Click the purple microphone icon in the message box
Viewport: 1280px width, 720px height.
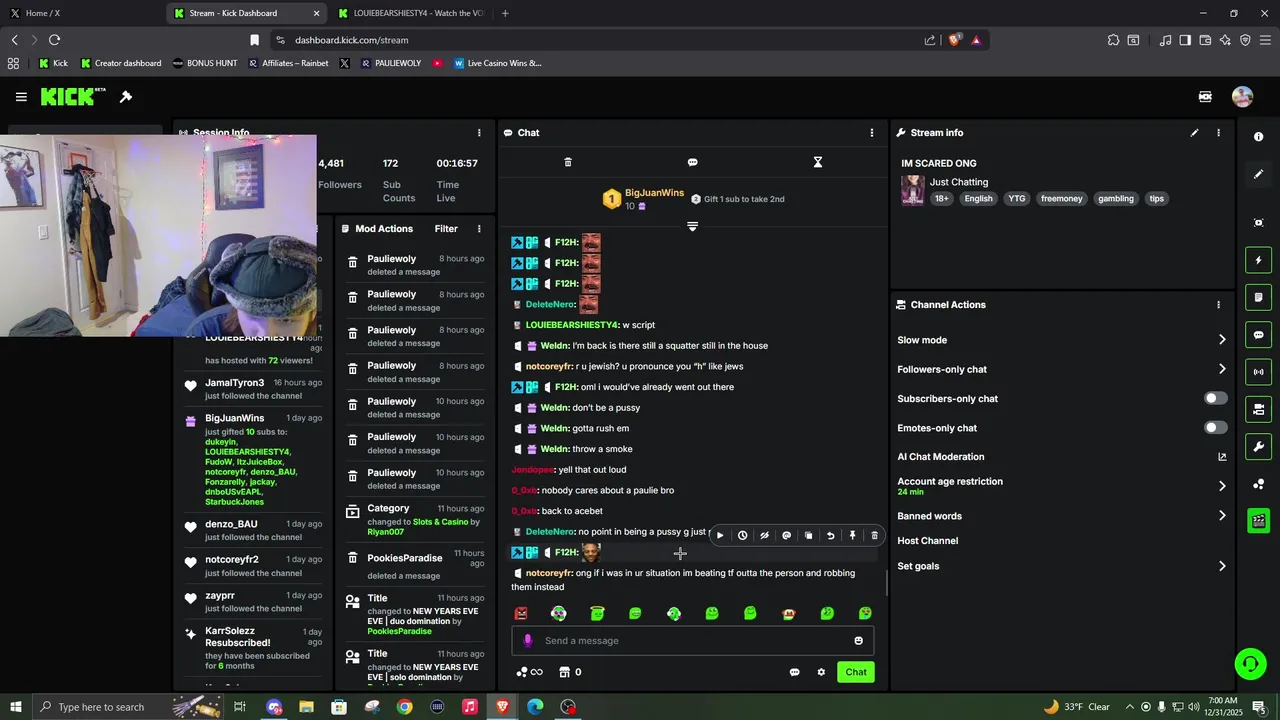[528, 641]
